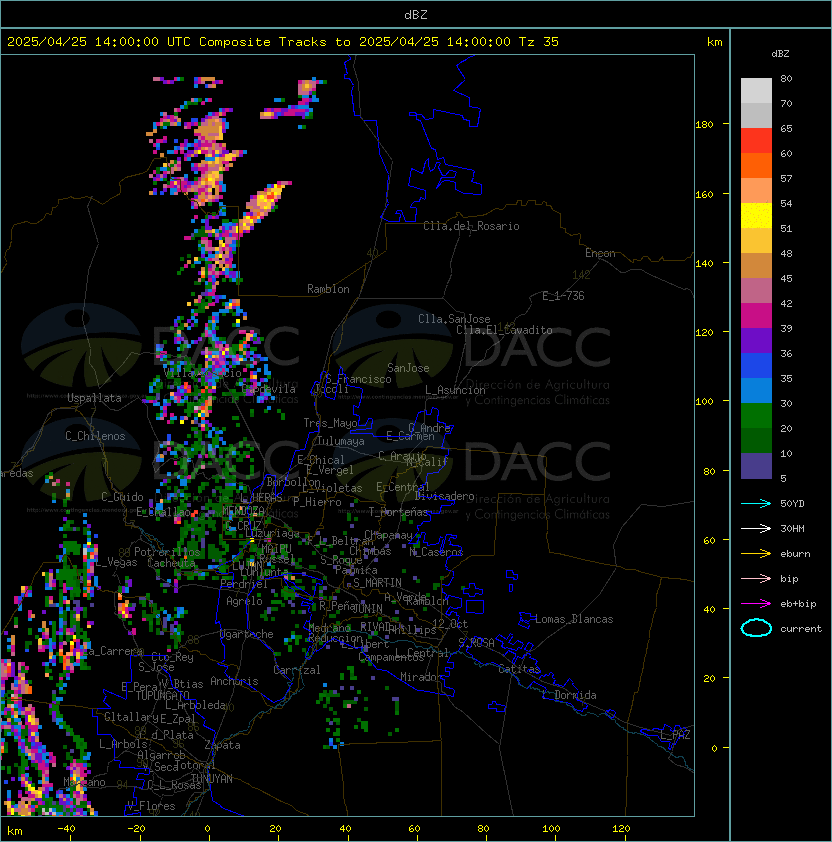Screen dimensions: 832x842
Task: Click the 100 km vertical axis tick
Action: point(704,401)
